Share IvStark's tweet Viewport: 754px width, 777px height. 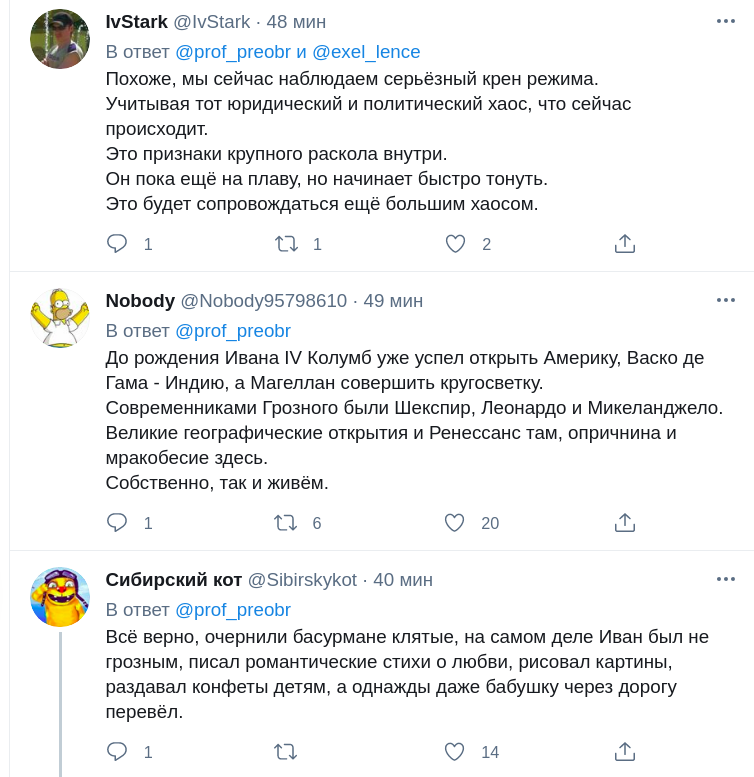pos(624,243)
